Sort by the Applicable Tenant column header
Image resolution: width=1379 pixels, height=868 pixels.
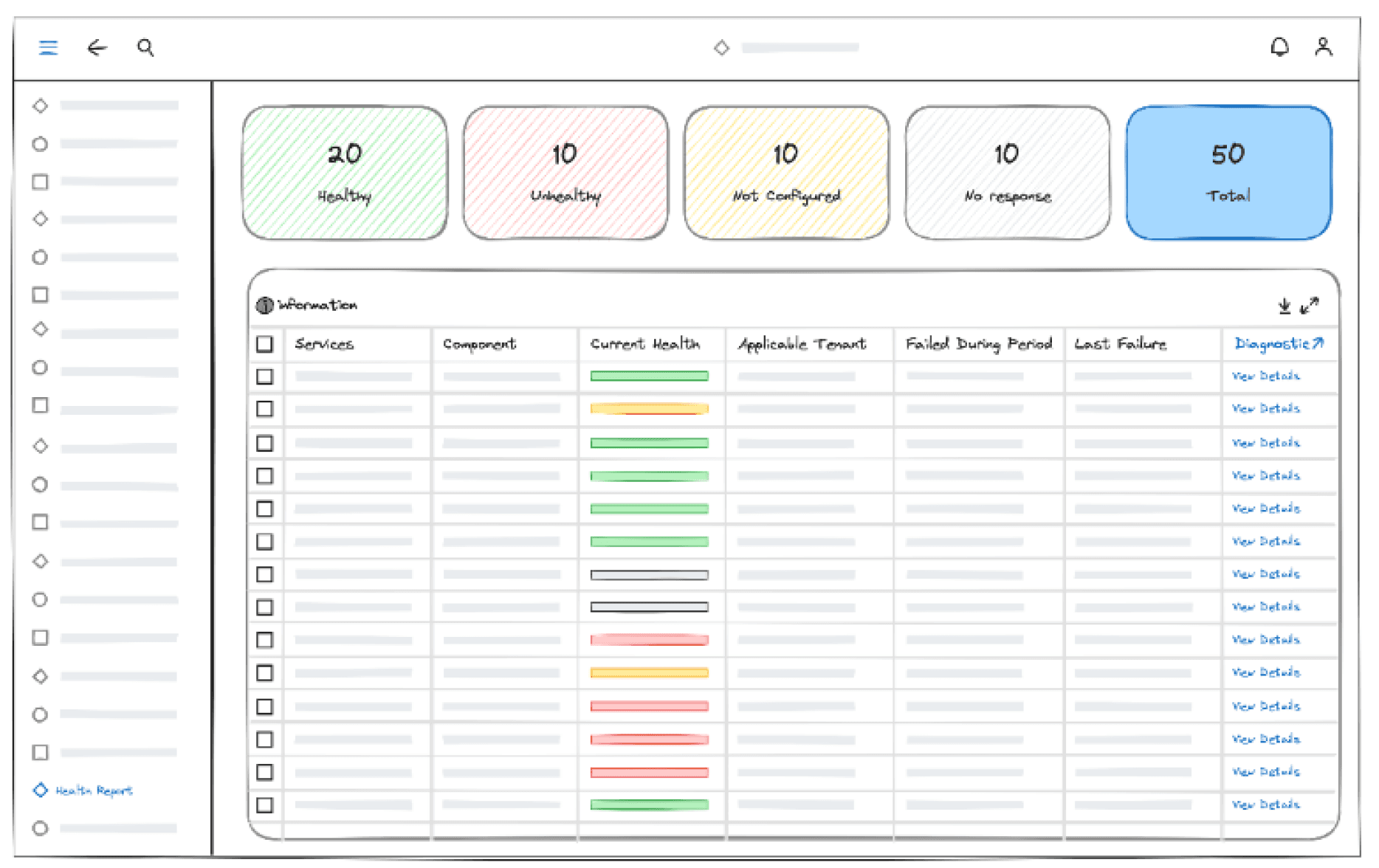tap(802, 344)
